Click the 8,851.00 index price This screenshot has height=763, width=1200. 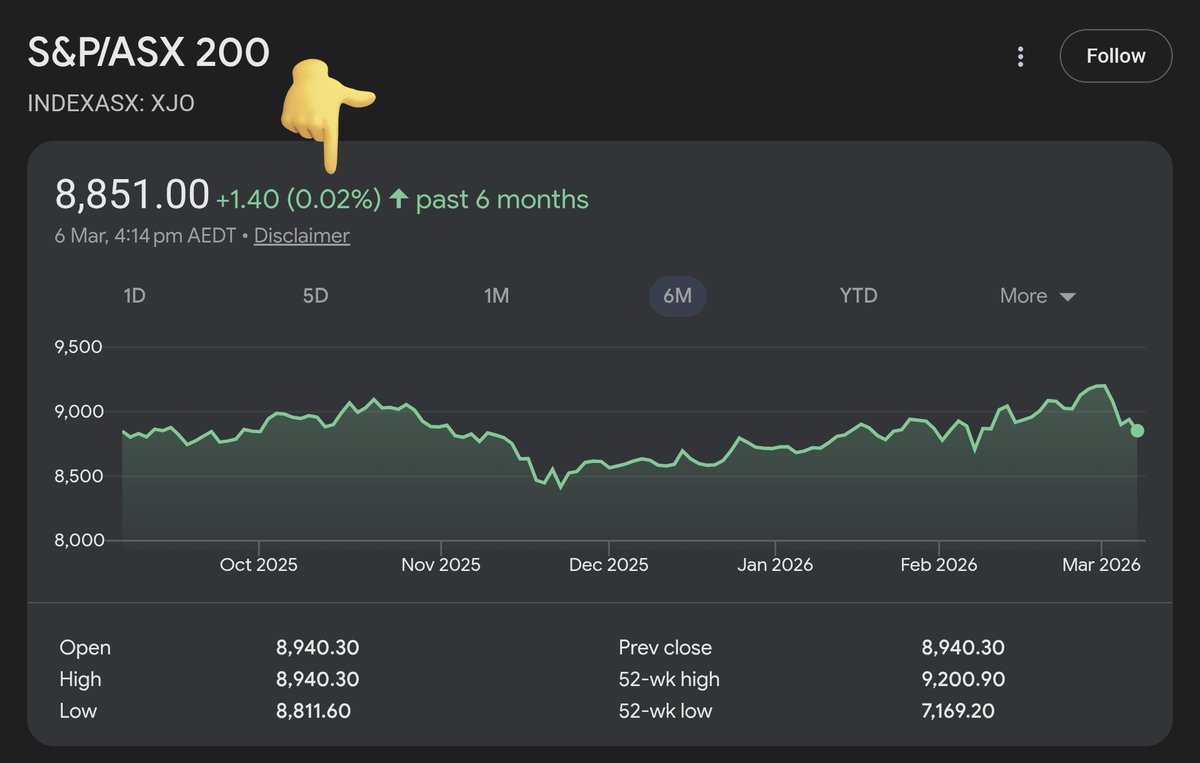tap(132, 195)
